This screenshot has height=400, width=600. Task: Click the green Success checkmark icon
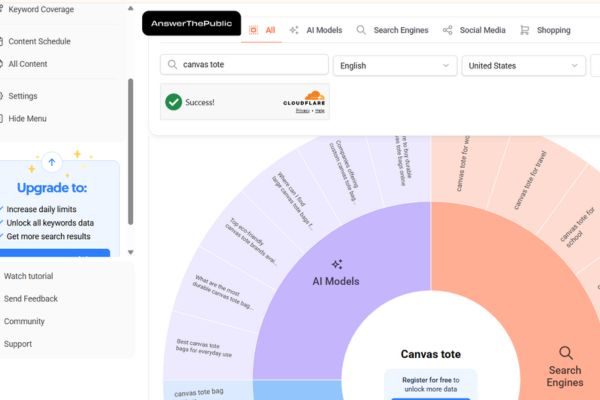point(174,102)
